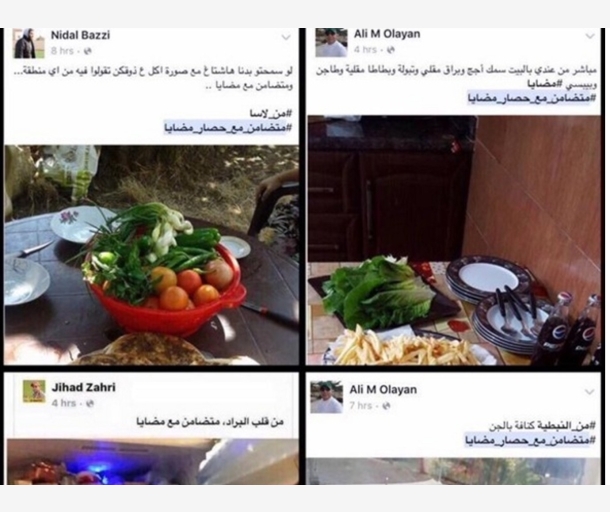The height and width of the screenshot is (512, 610).
Task: Open the vegetable bowl photo
Action: [151, 255]
